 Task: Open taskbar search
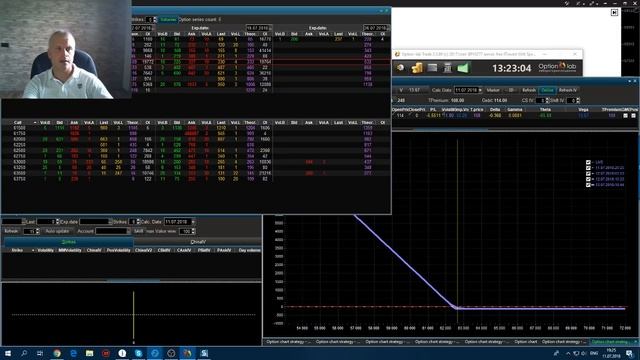[x=24, y=353]
